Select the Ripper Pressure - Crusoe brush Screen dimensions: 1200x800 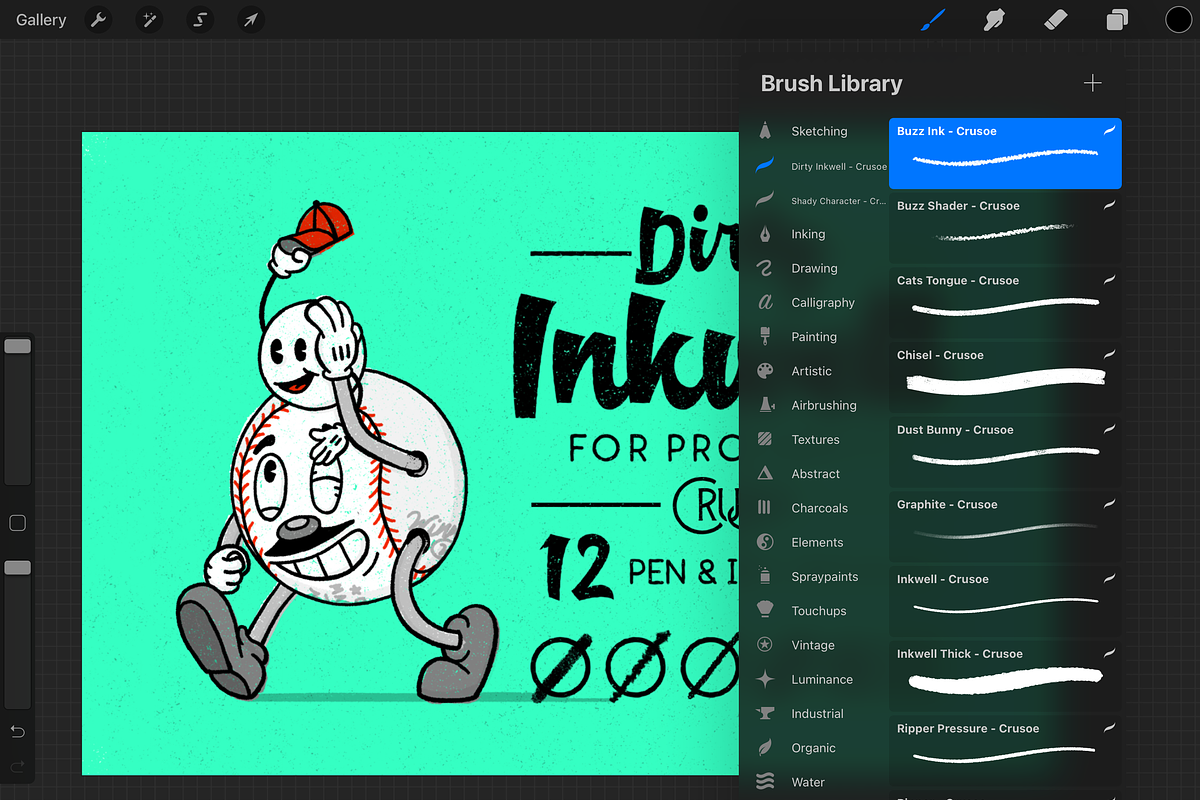(x=1005, y=751)
